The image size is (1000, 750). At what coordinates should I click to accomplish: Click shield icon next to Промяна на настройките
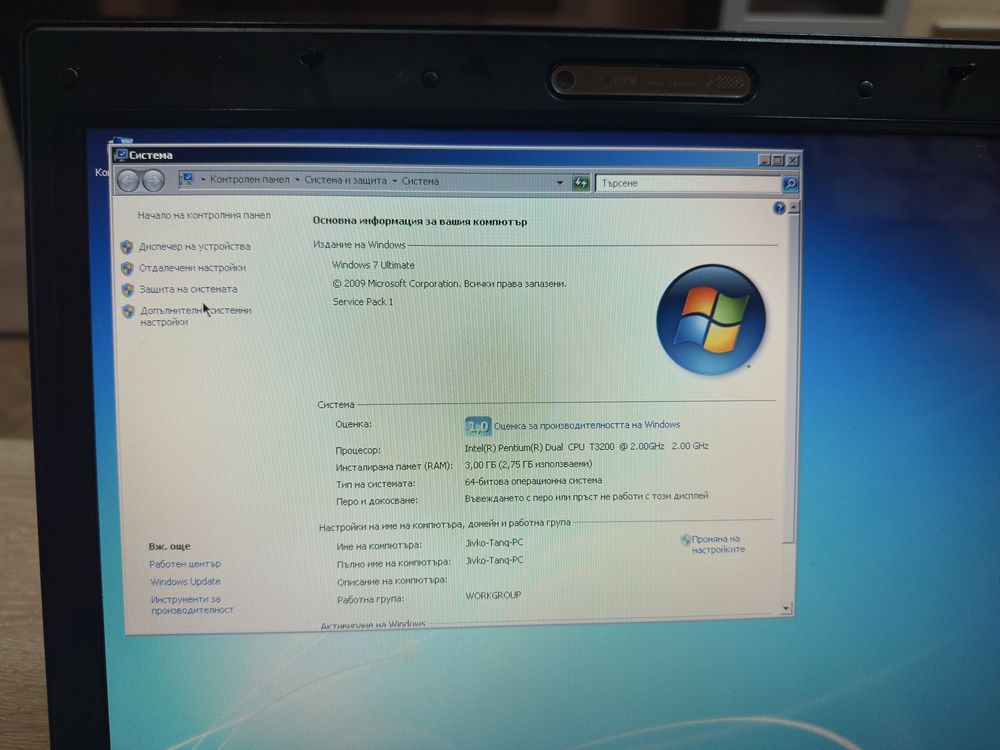685,540
